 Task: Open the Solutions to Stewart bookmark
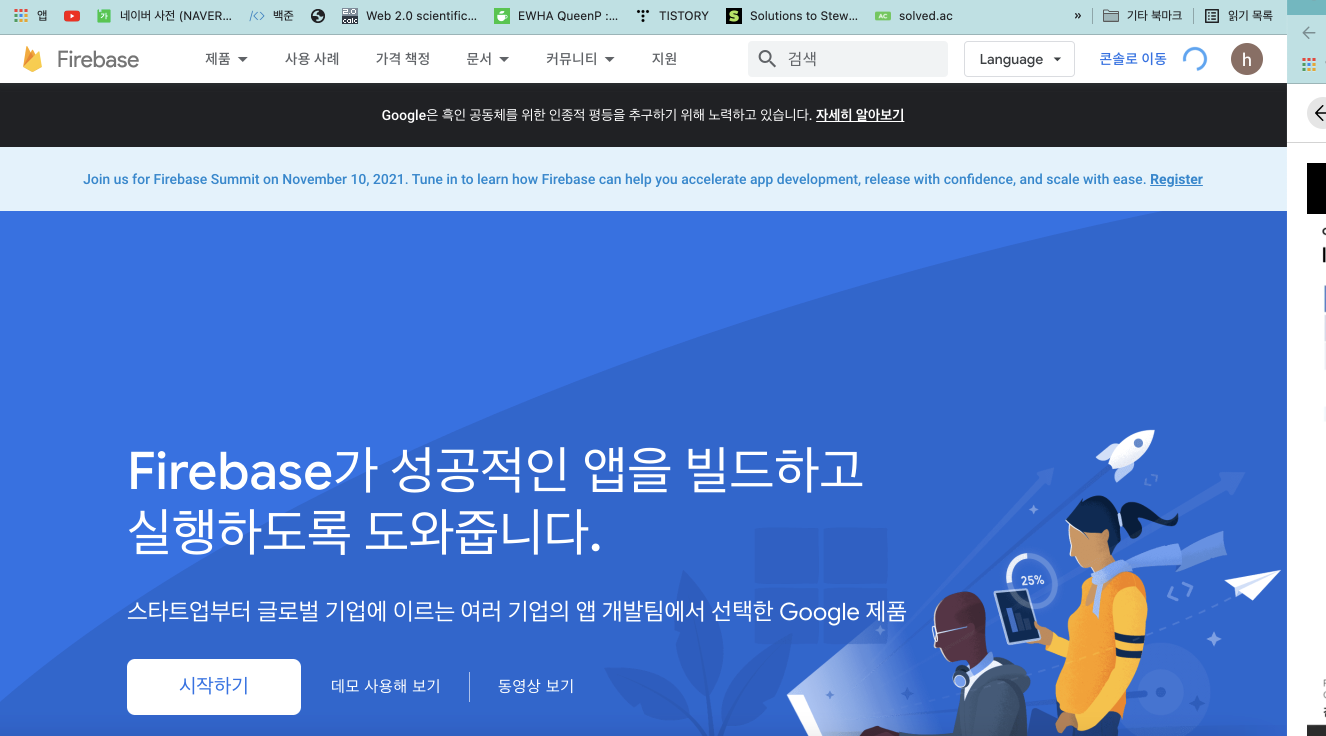[792, 15]
